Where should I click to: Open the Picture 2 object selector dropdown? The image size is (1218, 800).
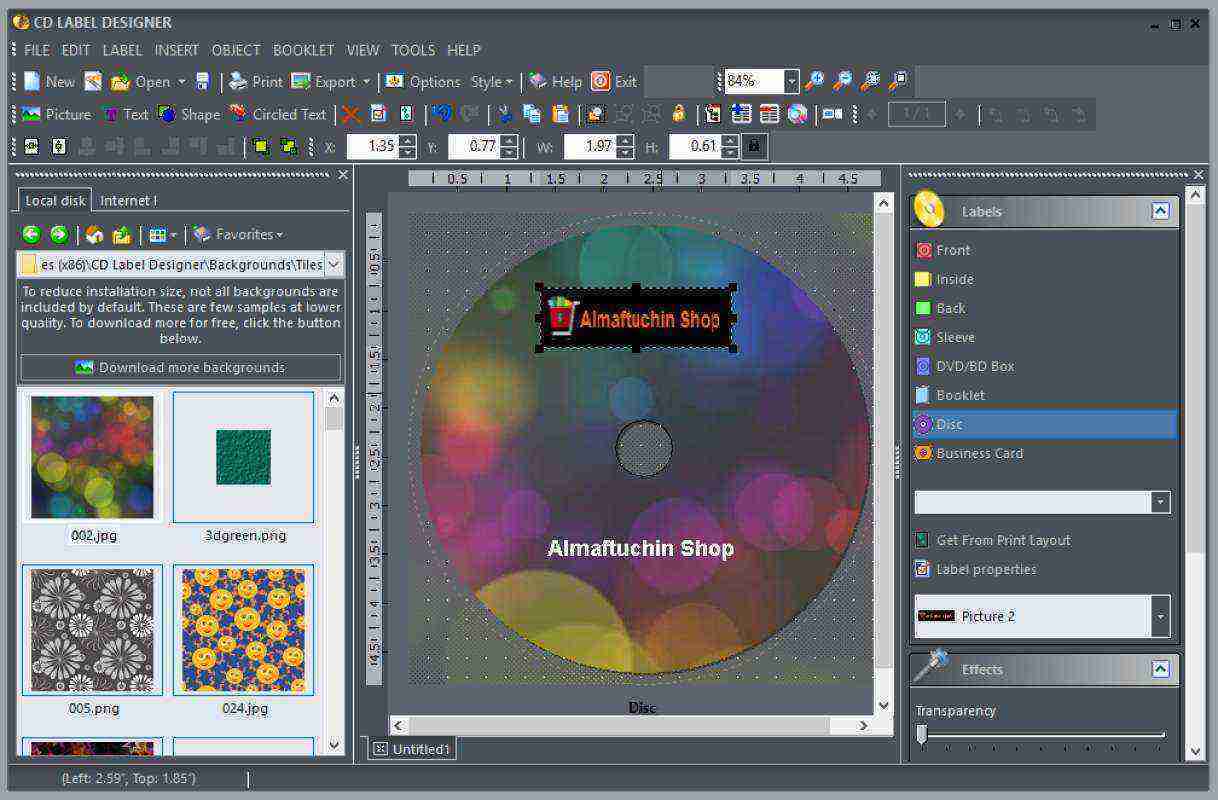click(1160, 616)
